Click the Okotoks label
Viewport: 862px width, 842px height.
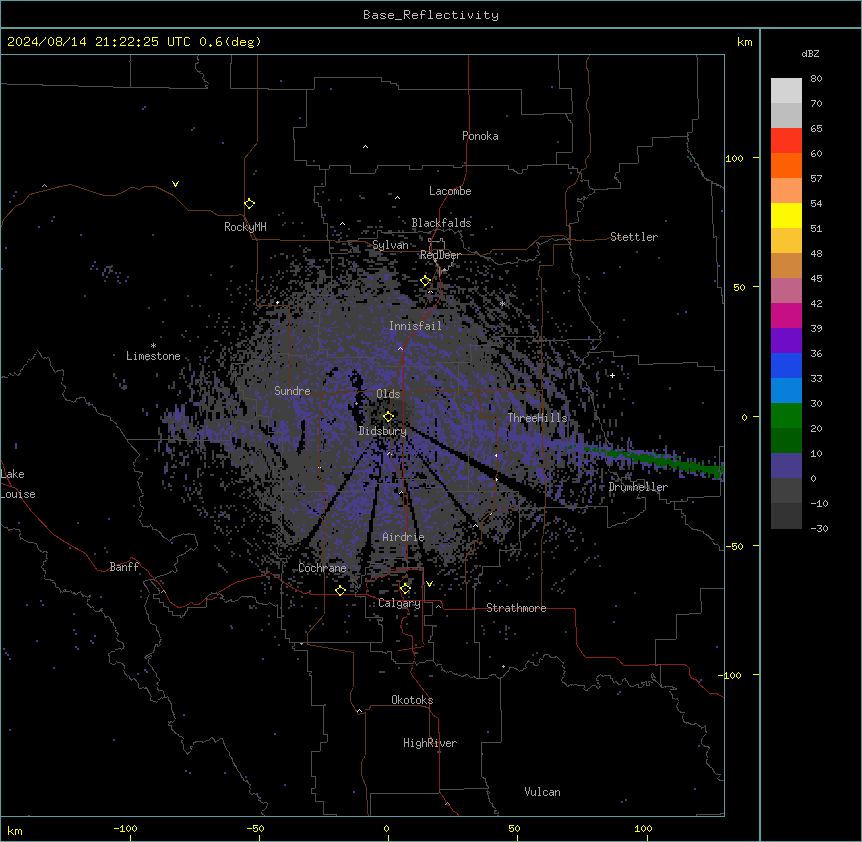[412, 700]
